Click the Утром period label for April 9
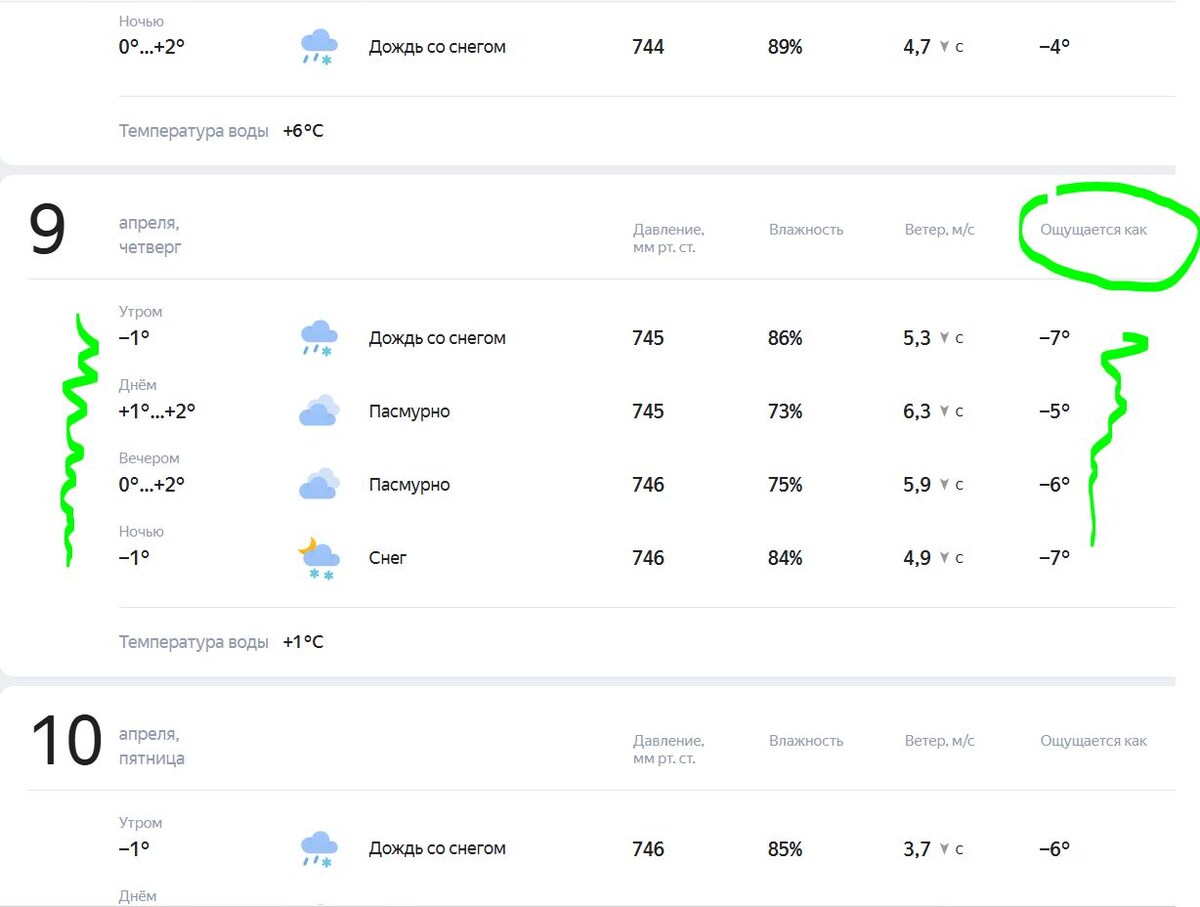 140,311
